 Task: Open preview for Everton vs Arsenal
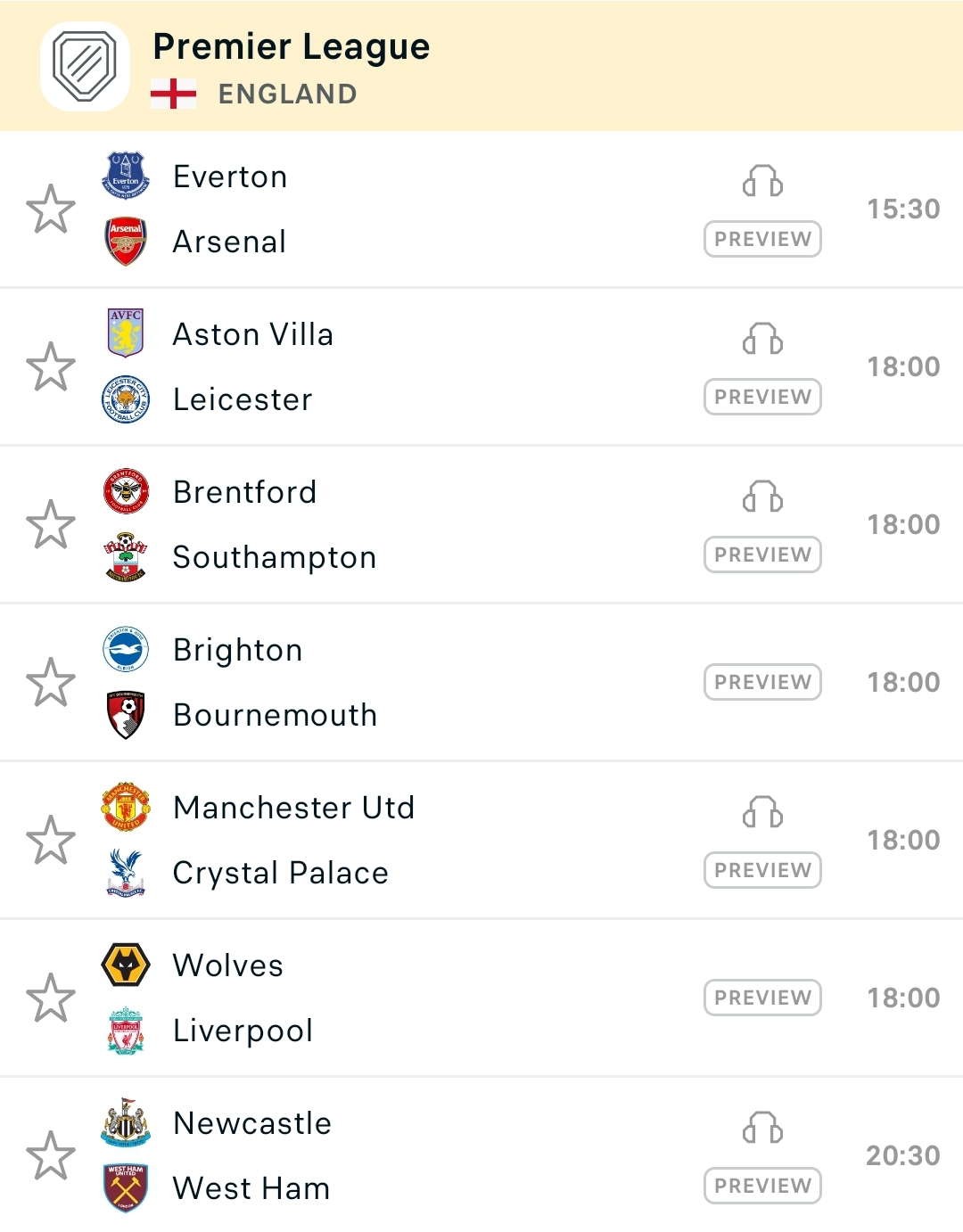click(x=762, y=239)
